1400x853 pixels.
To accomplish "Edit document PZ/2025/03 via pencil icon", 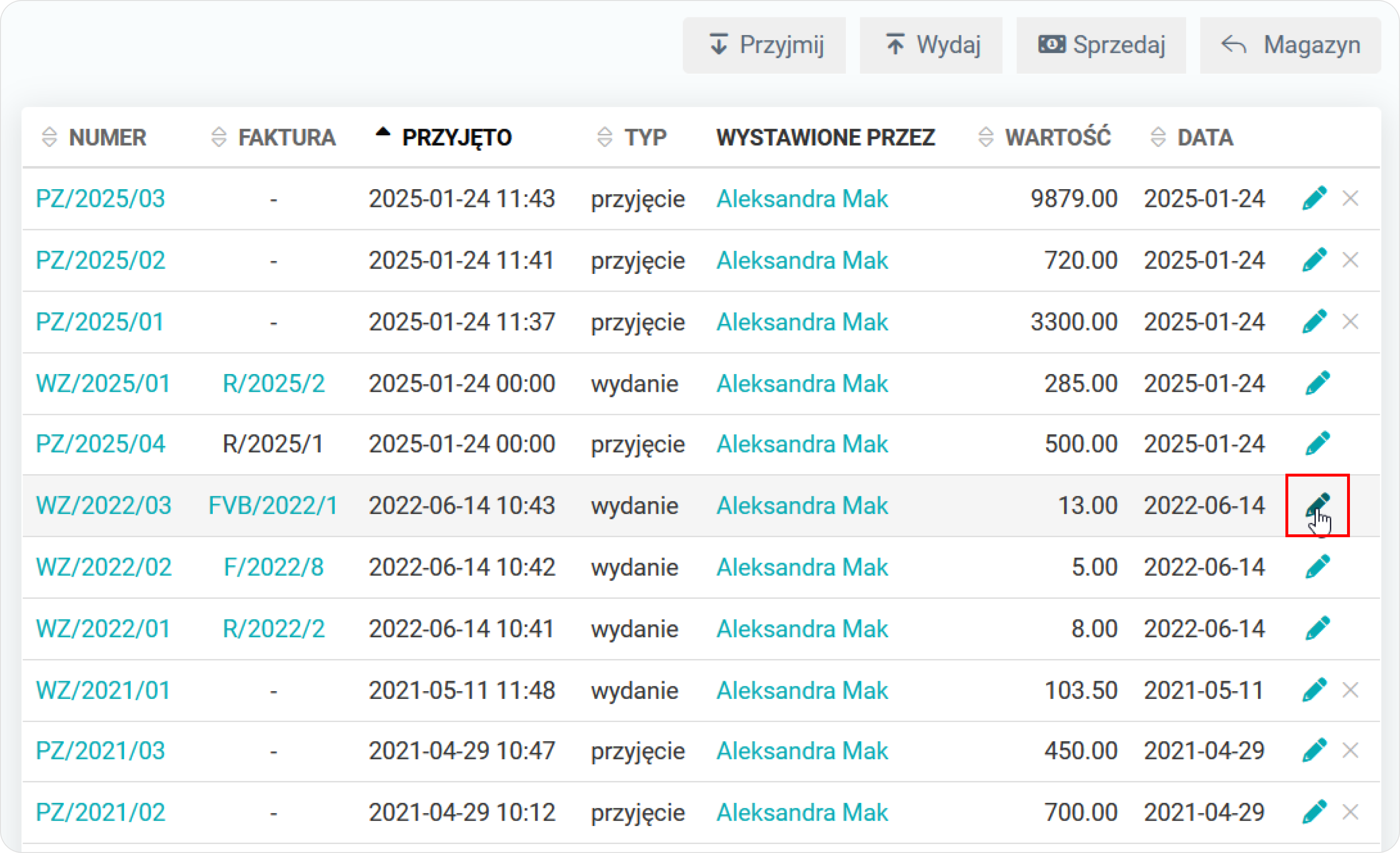I will point(1314,198).
